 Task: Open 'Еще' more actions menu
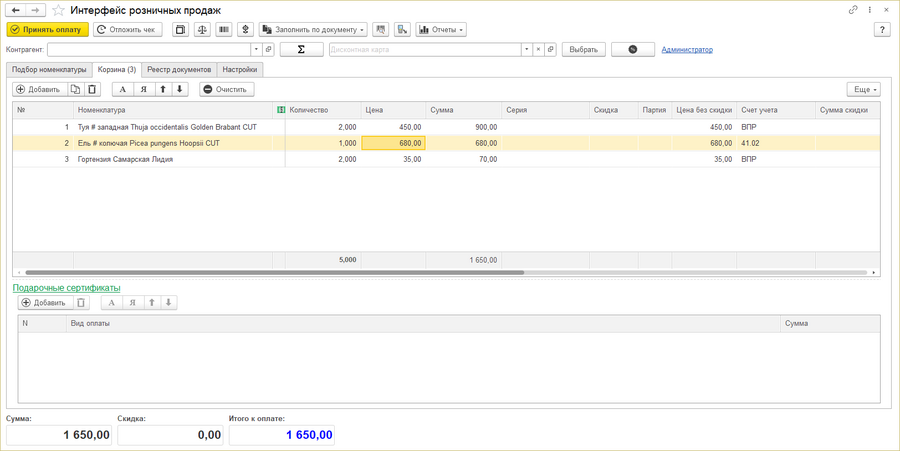pos(863,89)
